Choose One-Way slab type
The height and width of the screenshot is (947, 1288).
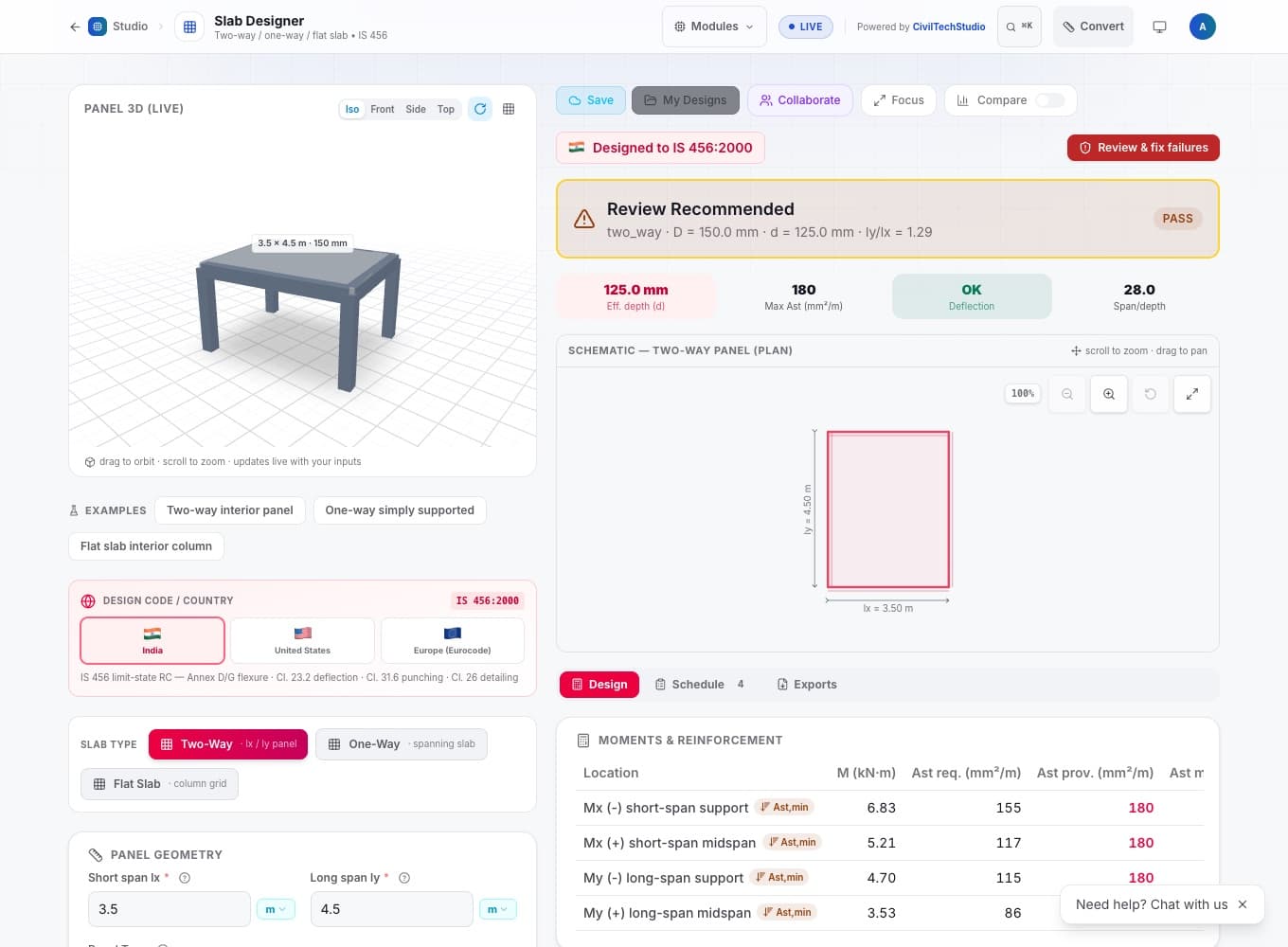(x=402, y=744)
